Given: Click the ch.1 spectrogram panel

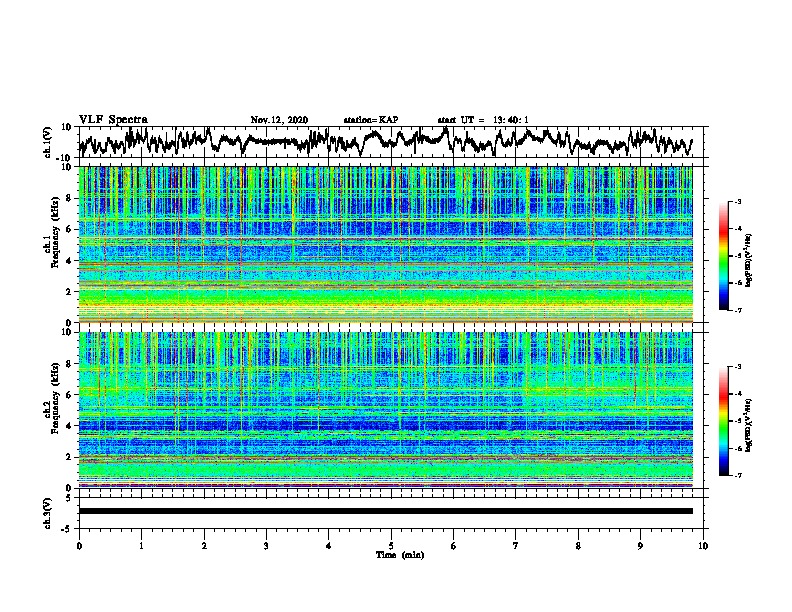Looking at the screenshot, I should (385, 244).
